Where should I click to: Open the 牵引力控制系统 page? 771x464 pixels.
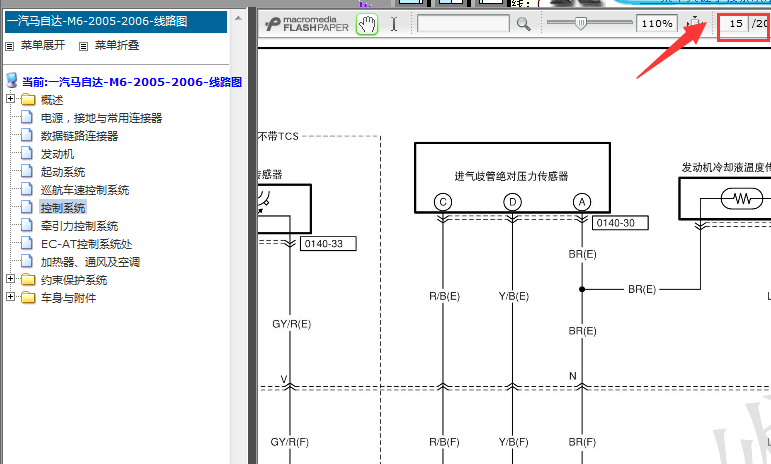tap(80, 226)
